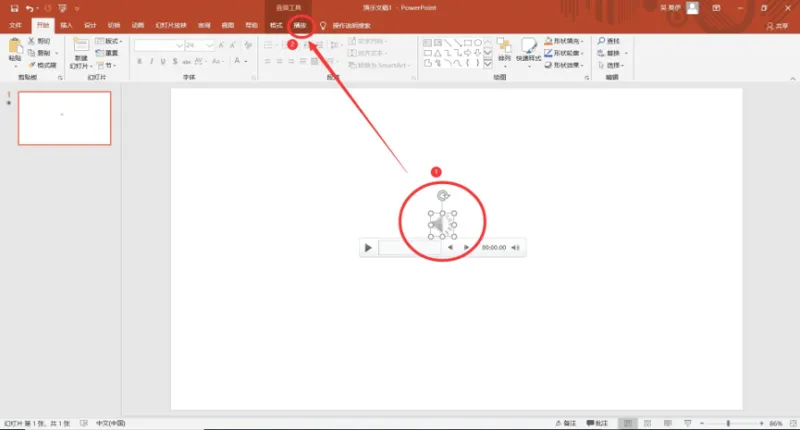Open the audio tools Format tab
Viewport: 800px width, 430px height.
276,25
